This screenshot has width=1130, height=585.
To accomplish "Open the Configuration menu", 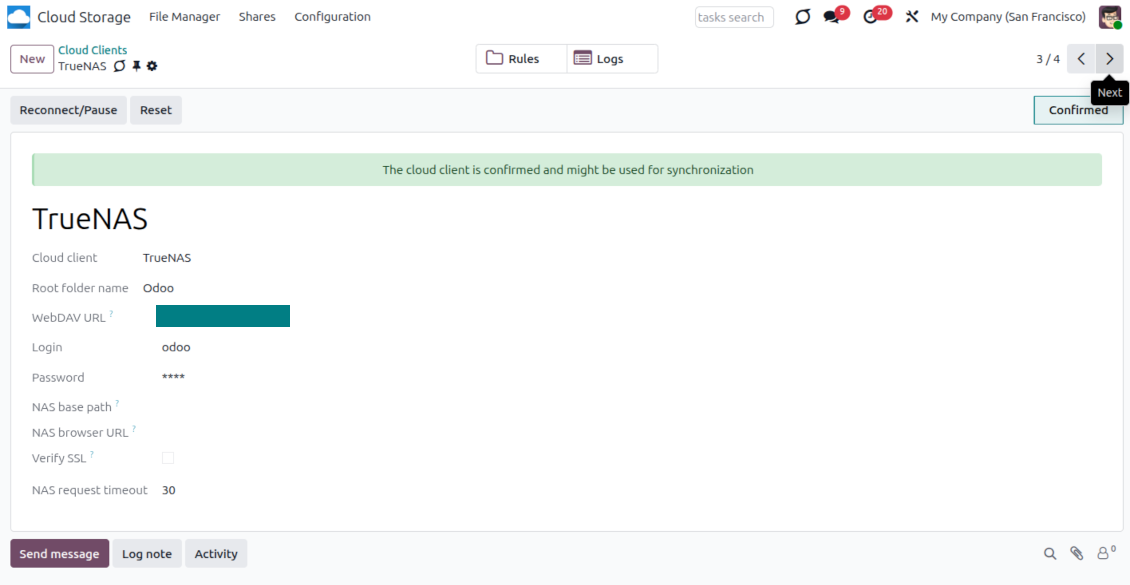I will coord(332,17).
